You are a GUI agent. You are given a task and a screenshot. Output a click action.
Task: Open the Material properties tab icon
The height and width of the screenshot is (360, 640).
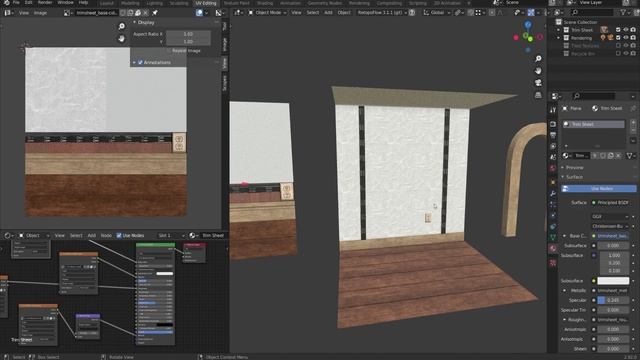coord(553,249)
